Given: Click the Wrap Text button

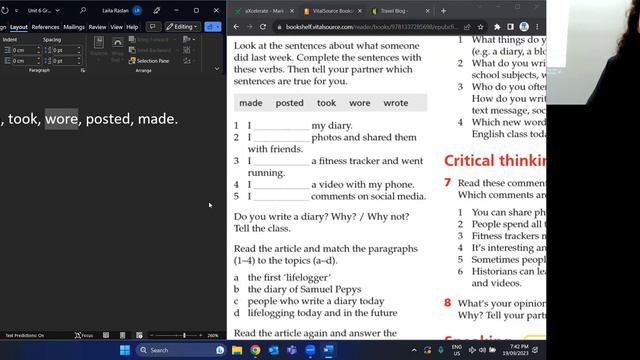Looking at the screenshot, I should point(117,48).
